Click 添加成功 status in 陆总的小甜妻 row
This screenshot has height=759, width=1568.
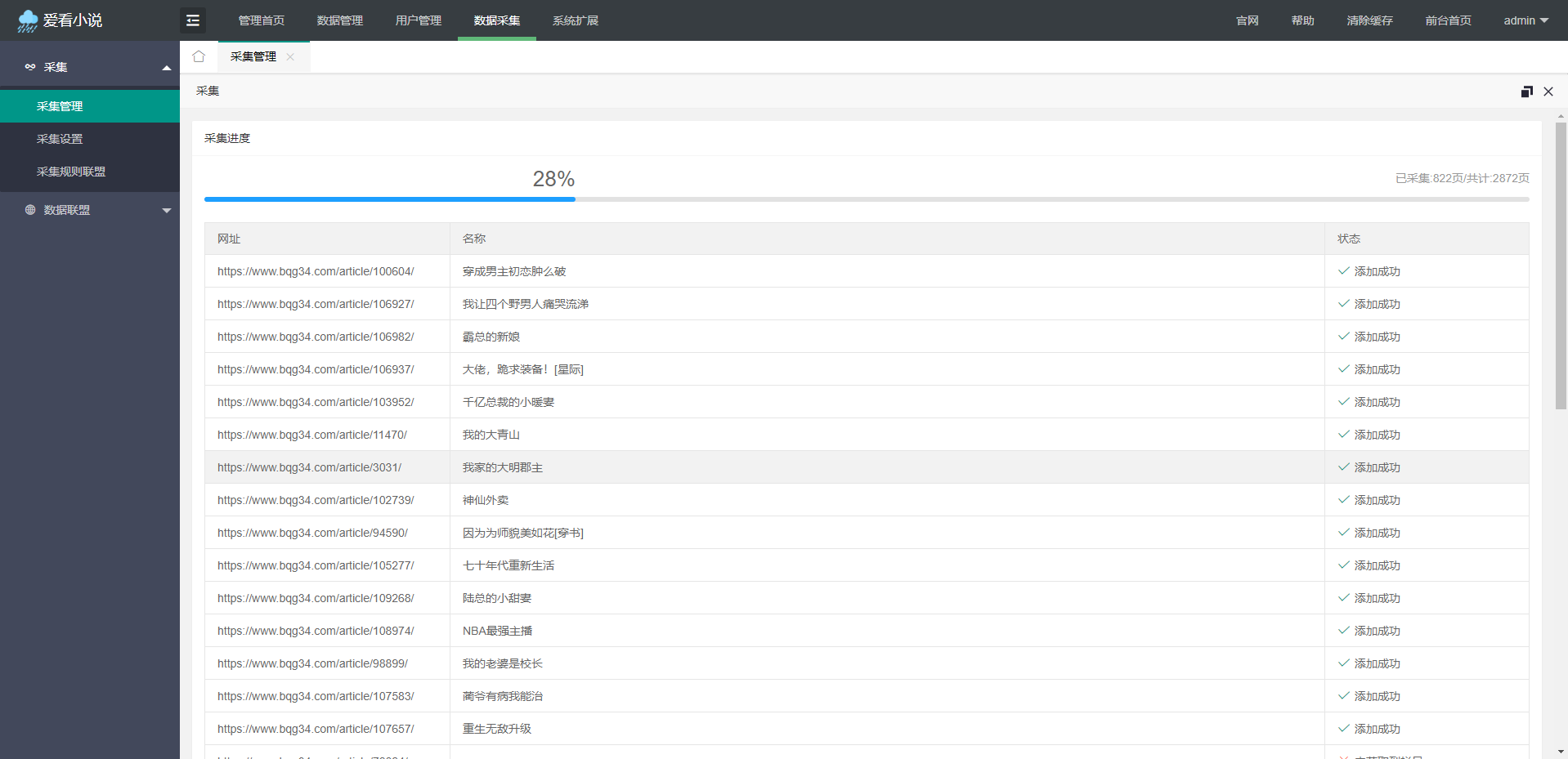1378,598
